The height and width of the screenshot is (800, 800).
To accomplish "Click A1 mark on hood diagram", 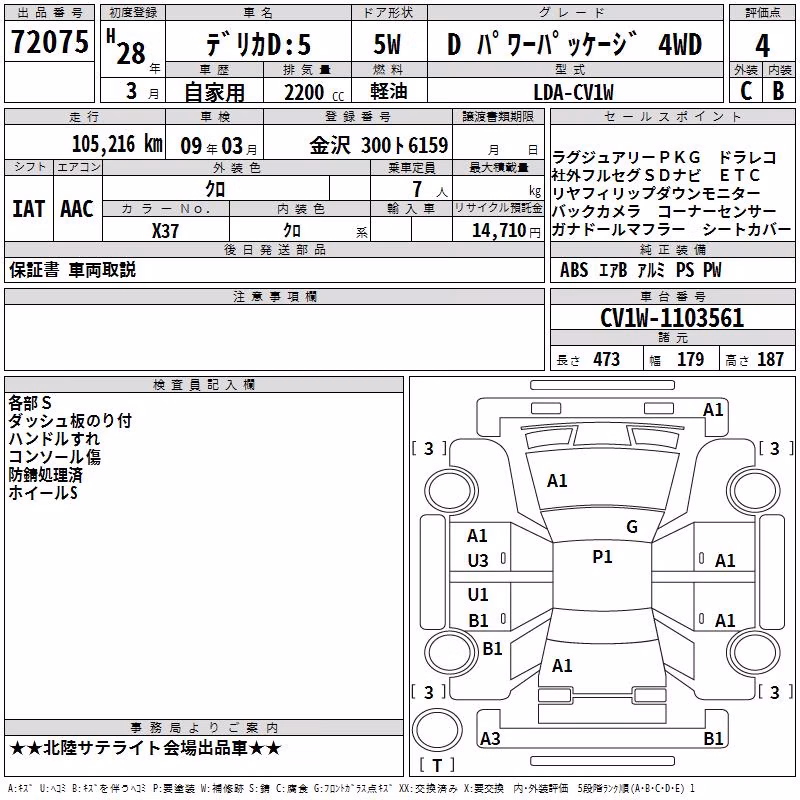I will click(557, 481).
